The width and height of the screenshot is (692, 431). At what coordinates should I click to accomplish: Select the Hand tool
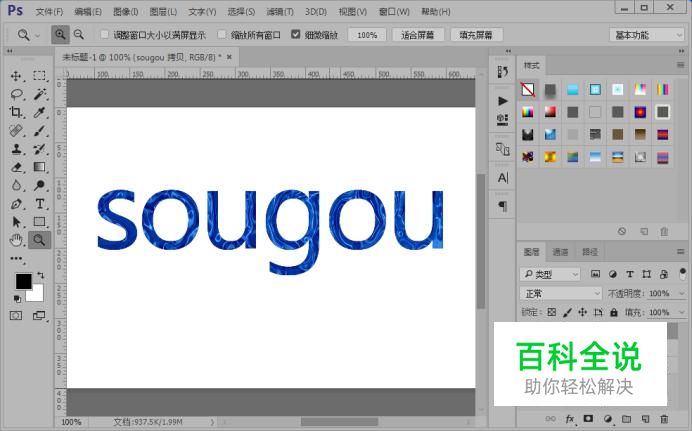(x=16, y=240)
